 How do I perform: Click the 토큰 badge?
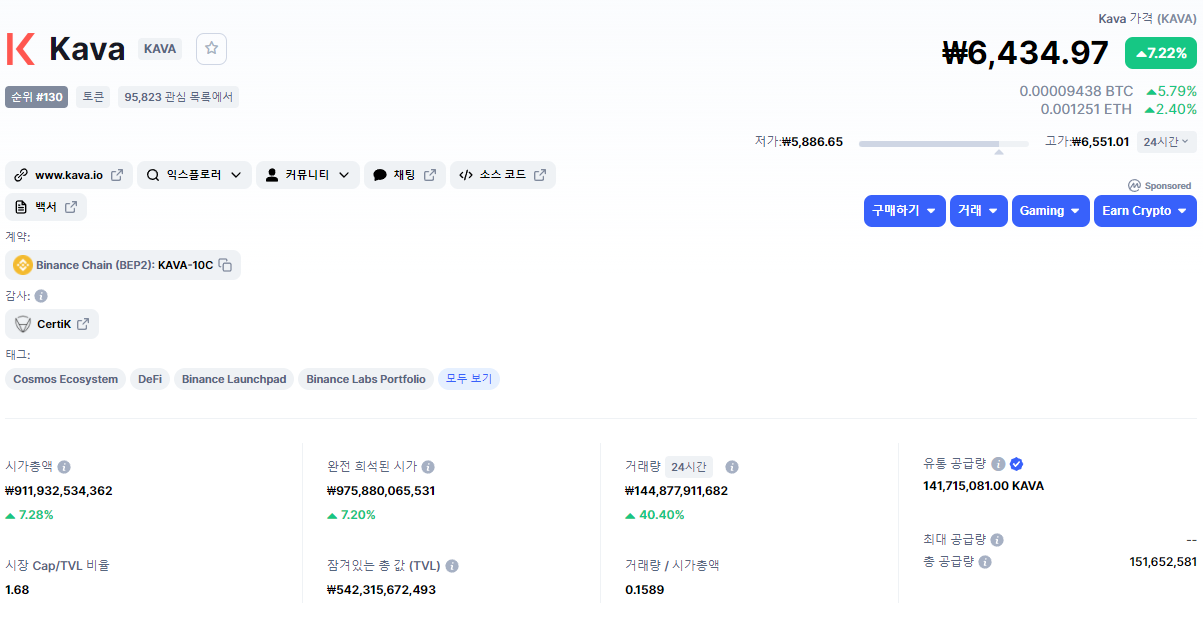[93, 97]
